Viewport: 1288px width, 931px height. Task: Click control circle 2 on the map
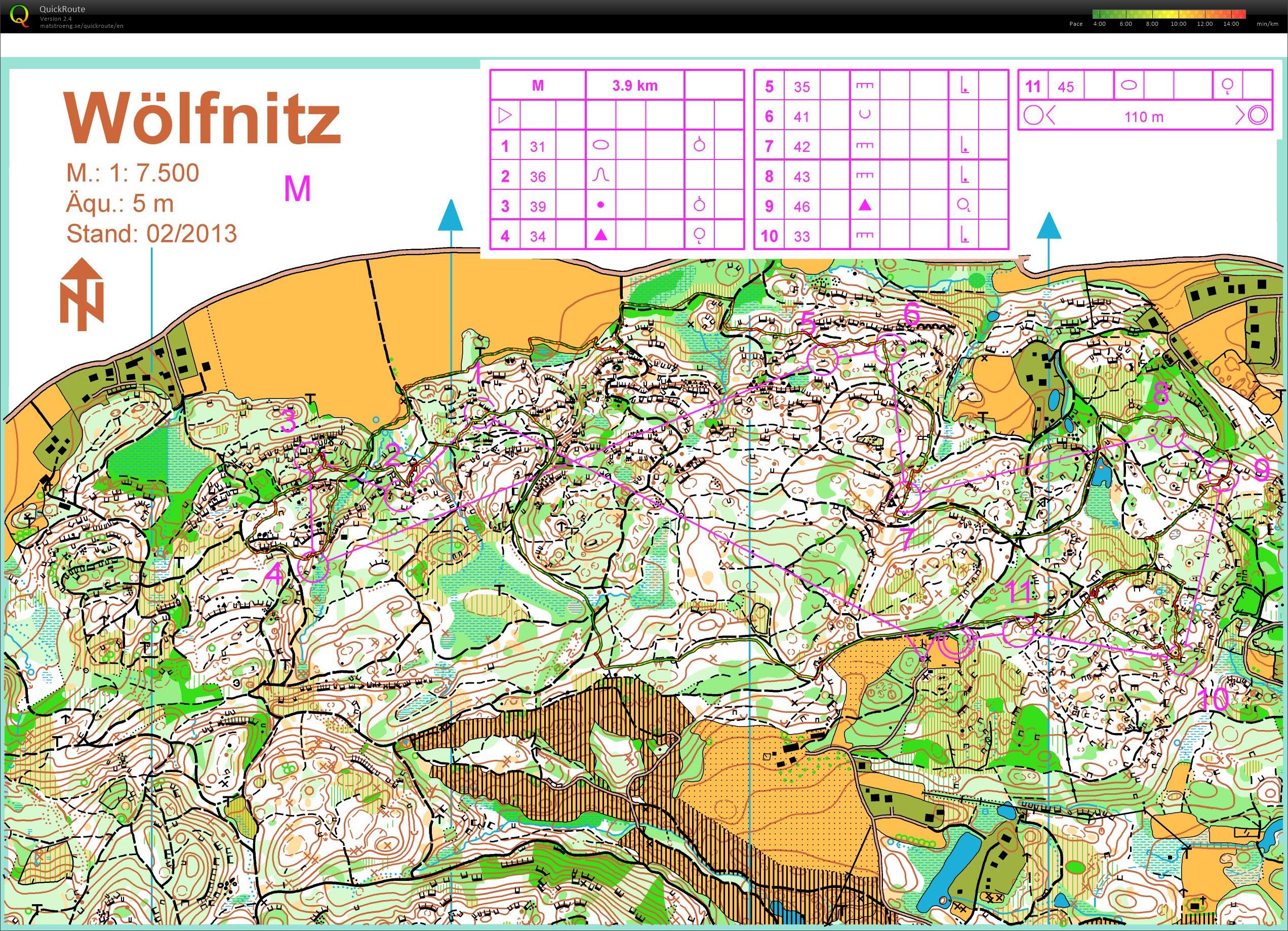[400, 497]
